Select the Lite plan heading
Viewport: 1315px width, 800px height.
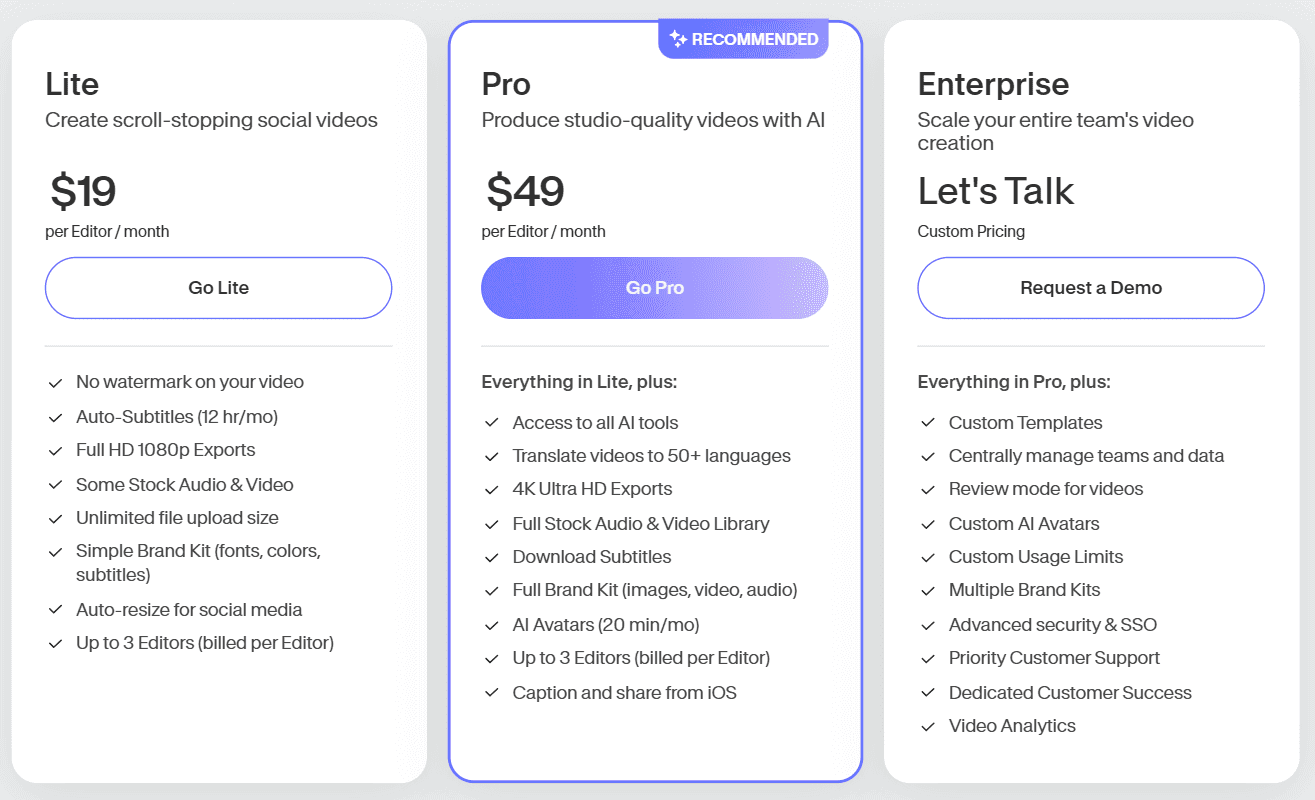click(72, 84)
